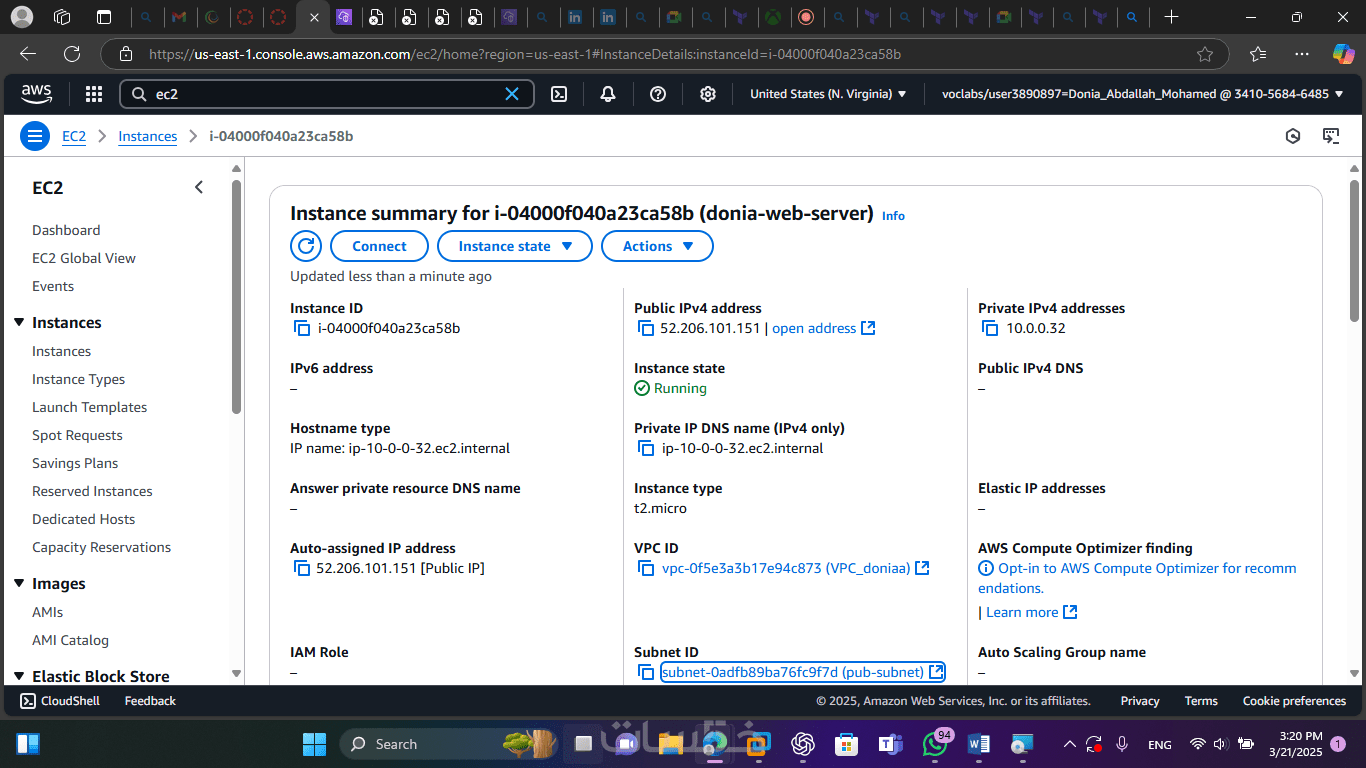The width and height of the screenshot is (1366, 768).
Task: Select Instance Types in sidebar
Action: 79,379
